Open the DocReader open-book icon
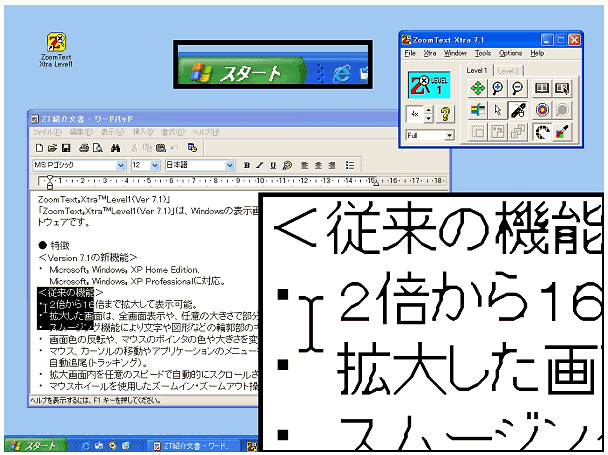608x455 pixels. coord(542,88)
